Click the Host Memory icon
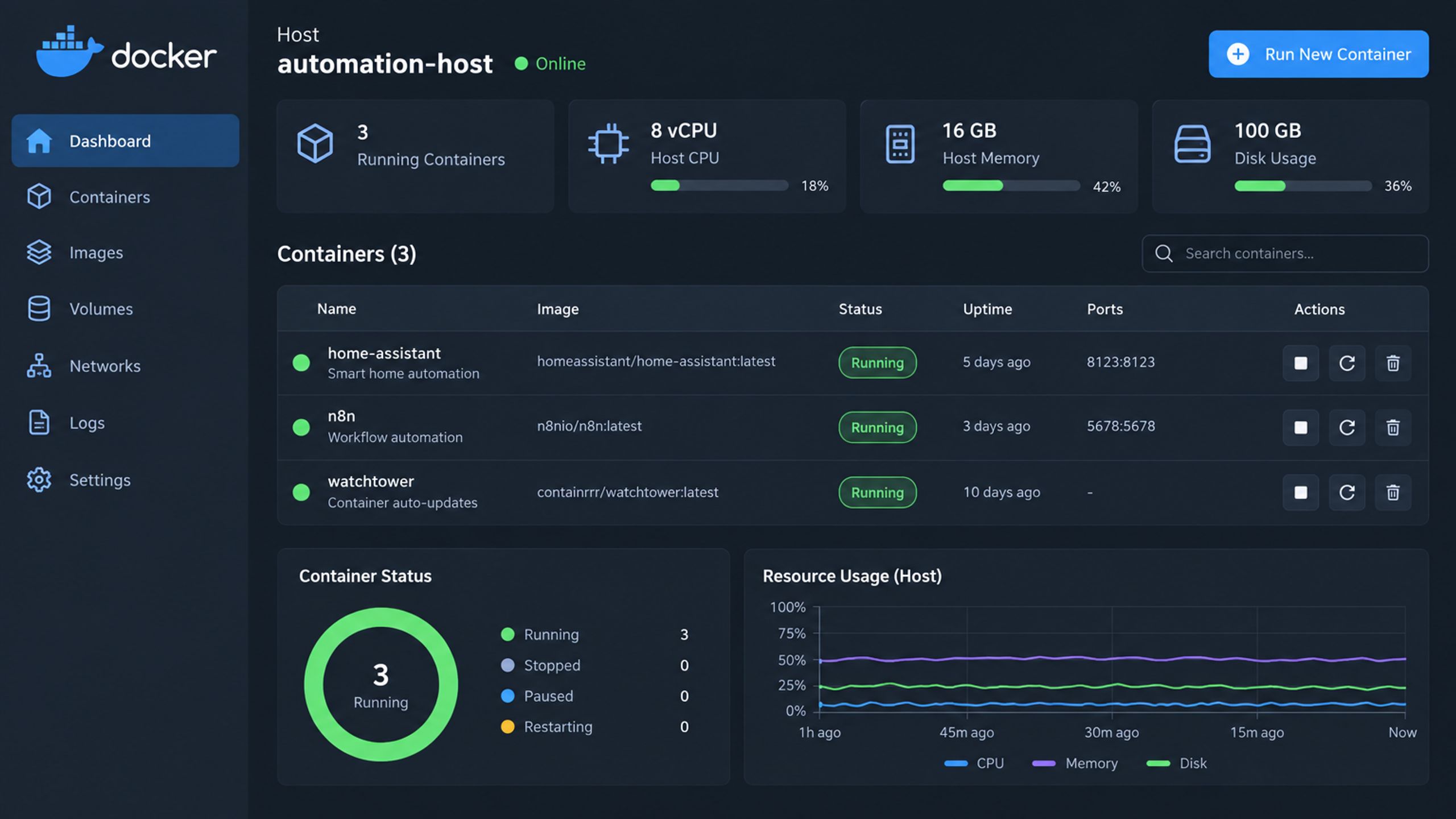The image size is (1456, 819). (900, 144)
